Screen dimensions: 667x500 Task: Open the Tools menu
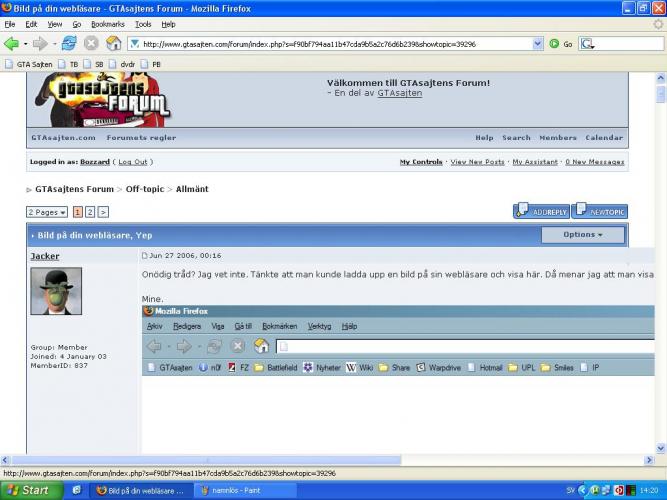point(143,23)
